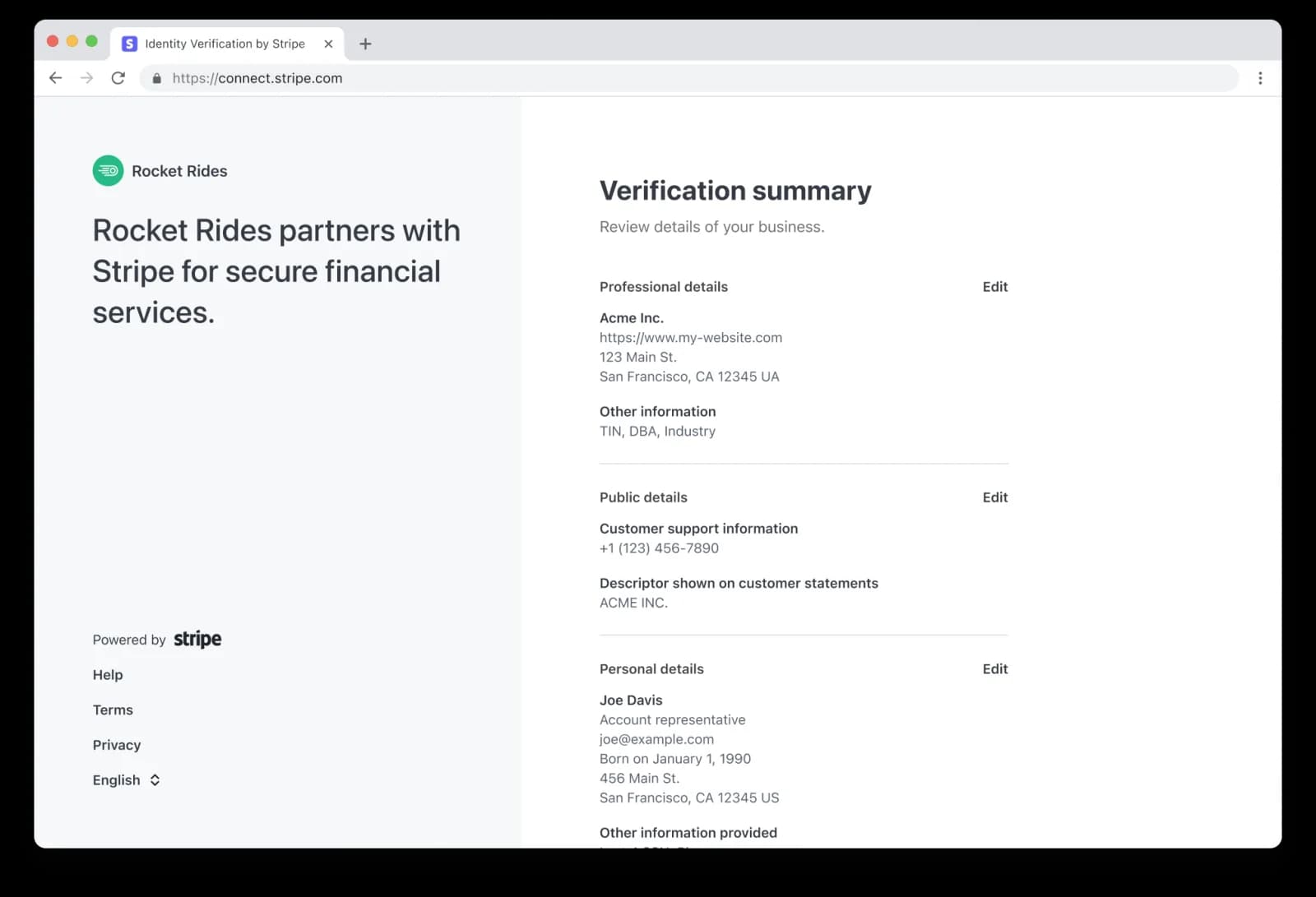Edit the Professional details section

(994, 287)
